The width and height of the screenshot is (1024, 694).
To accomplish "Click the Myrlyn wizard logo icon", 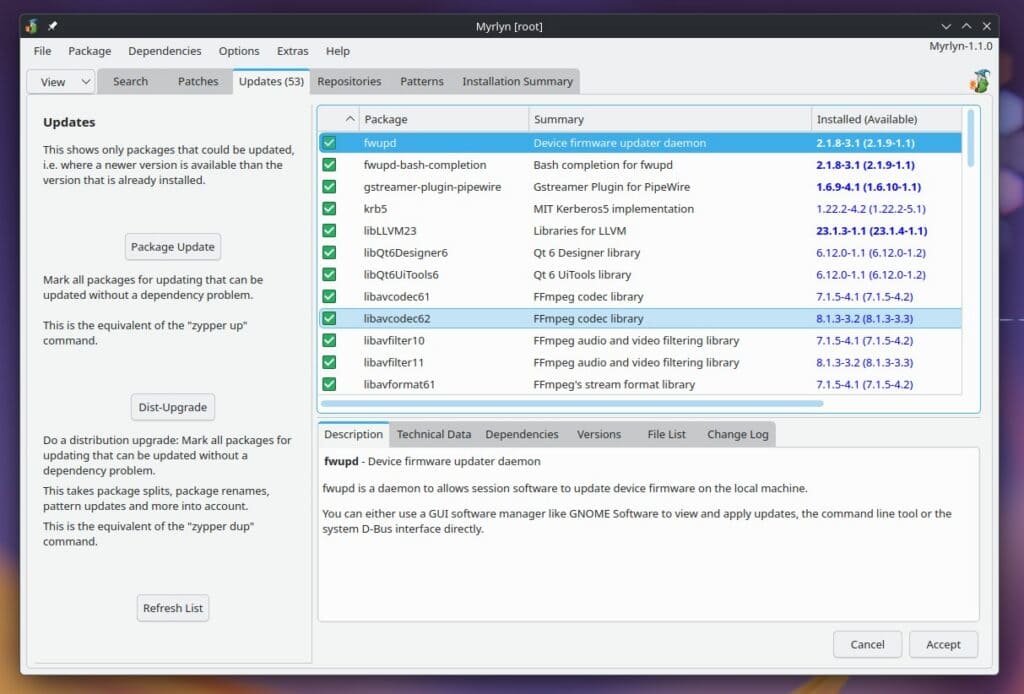I will click(980, 81).
